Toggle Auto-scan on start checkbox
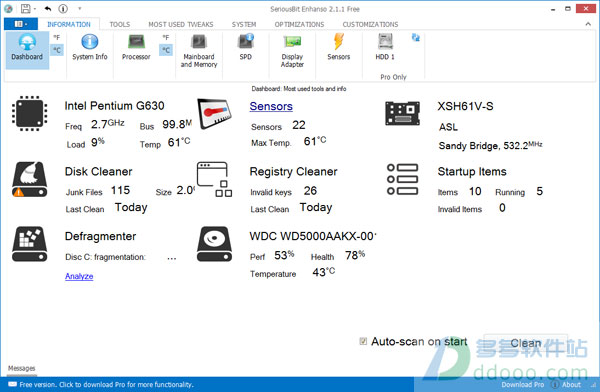 point(363,341)
